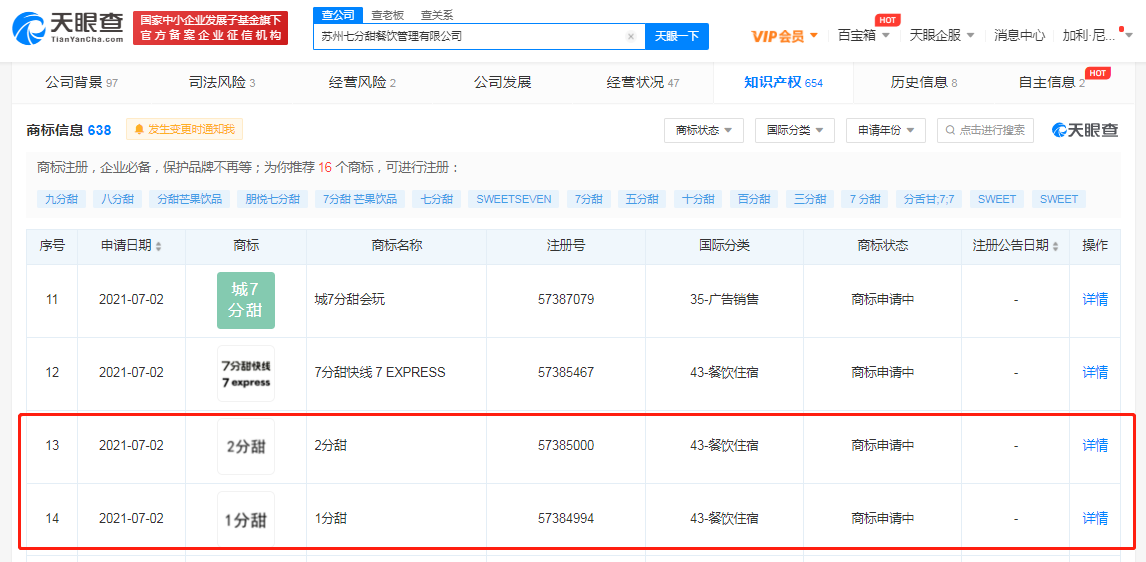The width and height of the screenshot is (1146, 562).
Task: Select the recommended trademark 百分甜
Action: pos(754,199)
